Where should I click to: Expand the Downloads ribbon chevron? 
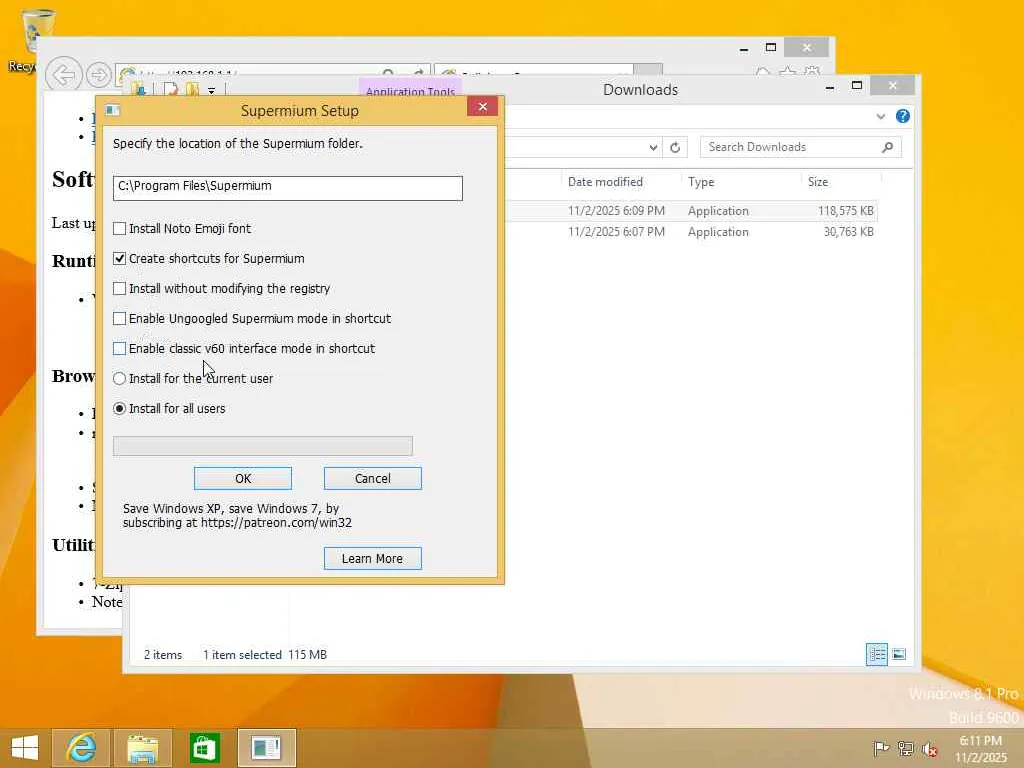coord(880,117)
